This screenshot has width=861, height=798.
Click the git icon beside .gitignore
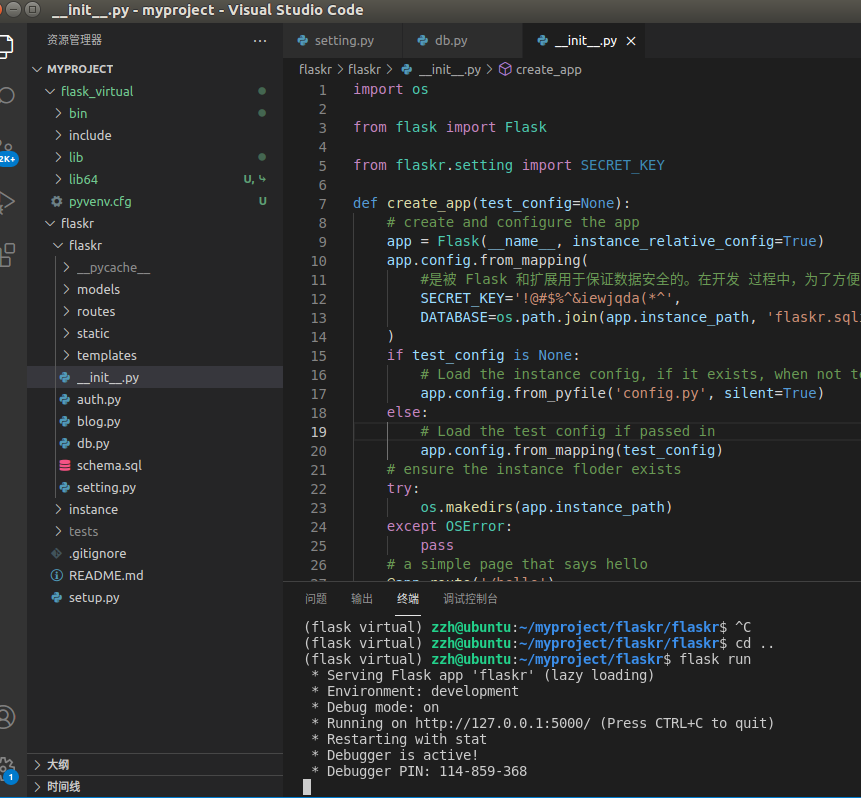(x=57, y=554)
